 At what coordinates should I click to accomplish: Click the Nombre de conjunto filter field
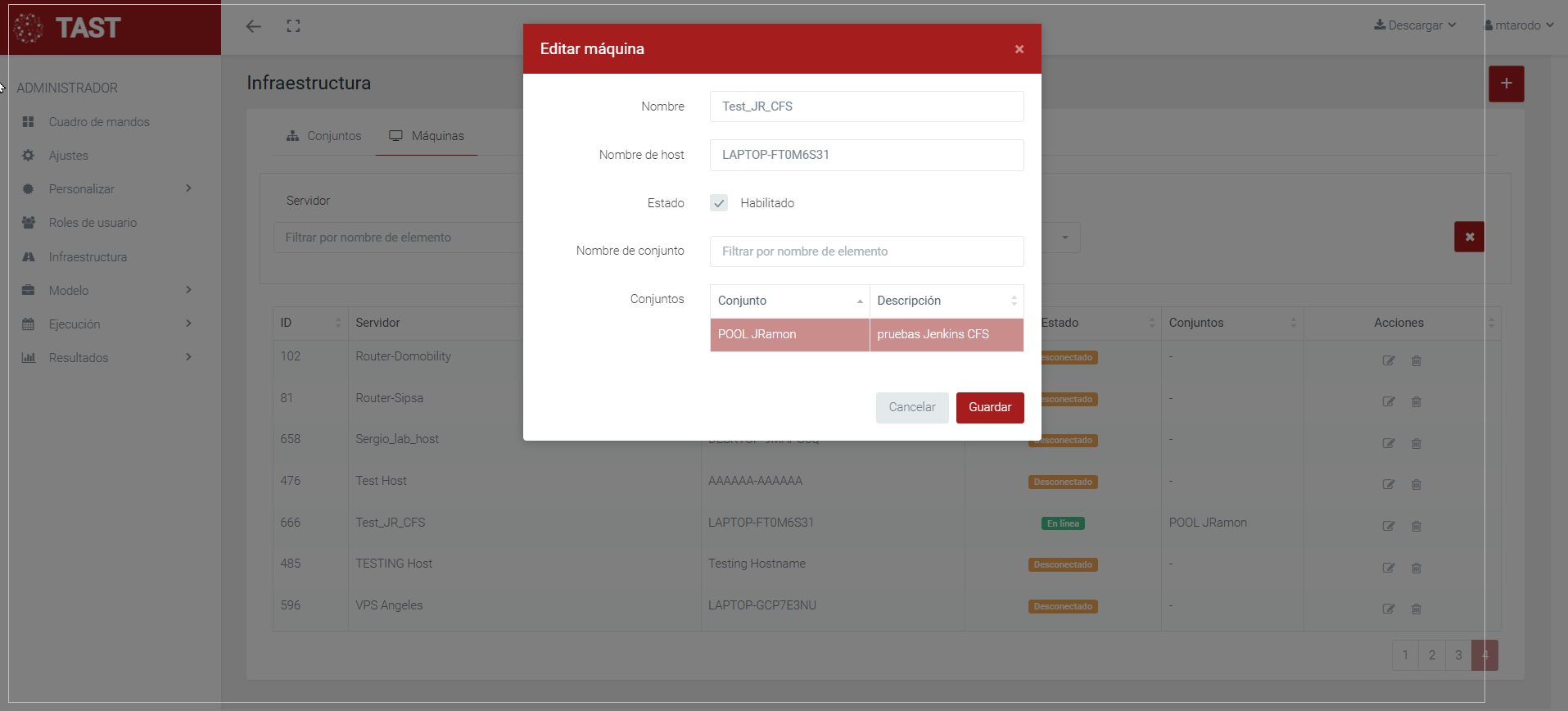866,251
